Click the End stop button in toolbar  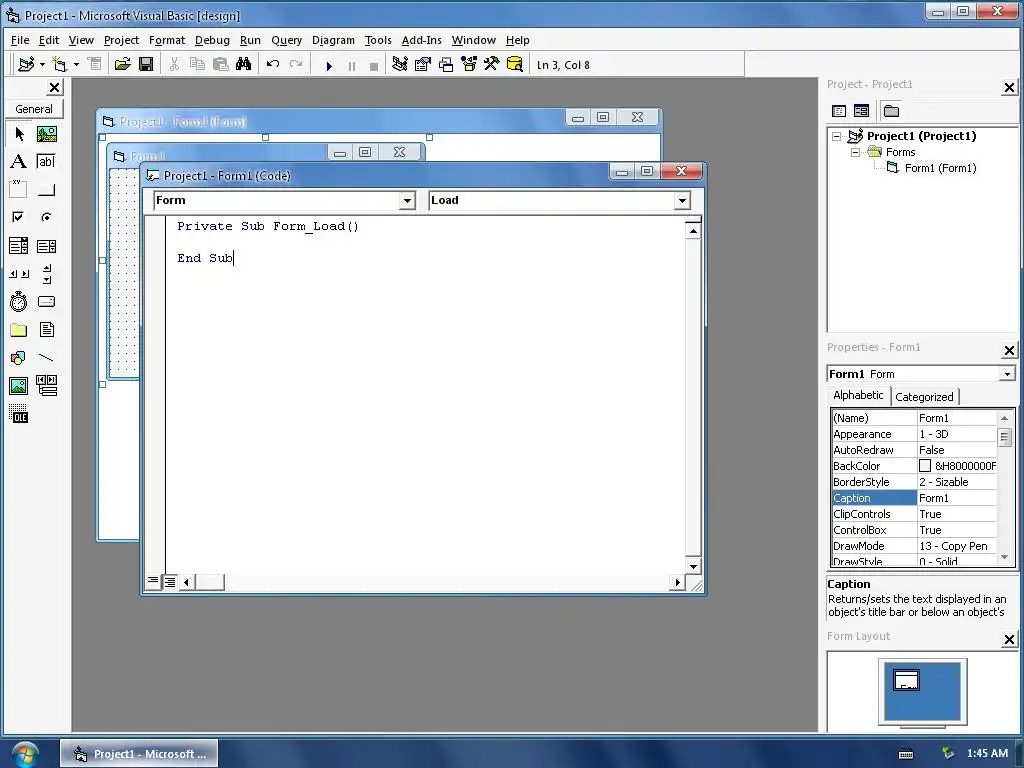[374, 65]
